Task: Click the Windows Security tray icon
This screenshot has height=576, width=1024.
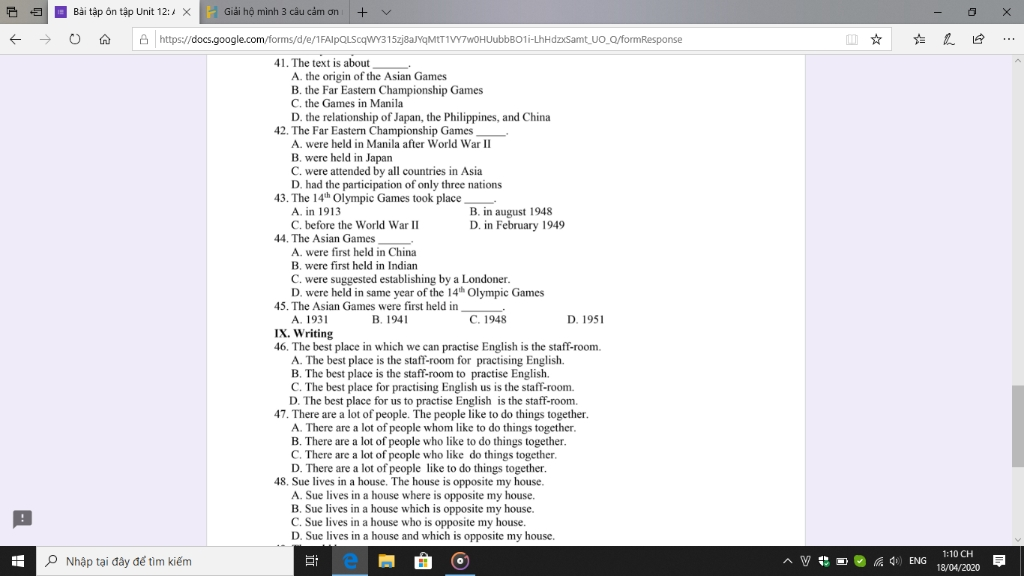Action: coord(824,561)
